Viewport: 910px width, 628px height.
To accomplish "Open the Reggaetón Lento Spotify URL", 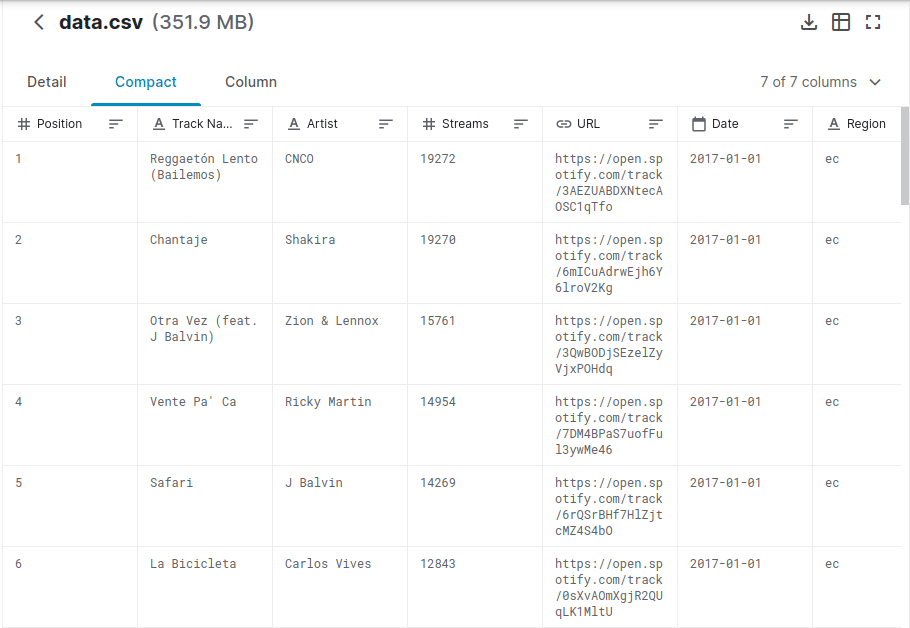I will pos(609,183).
